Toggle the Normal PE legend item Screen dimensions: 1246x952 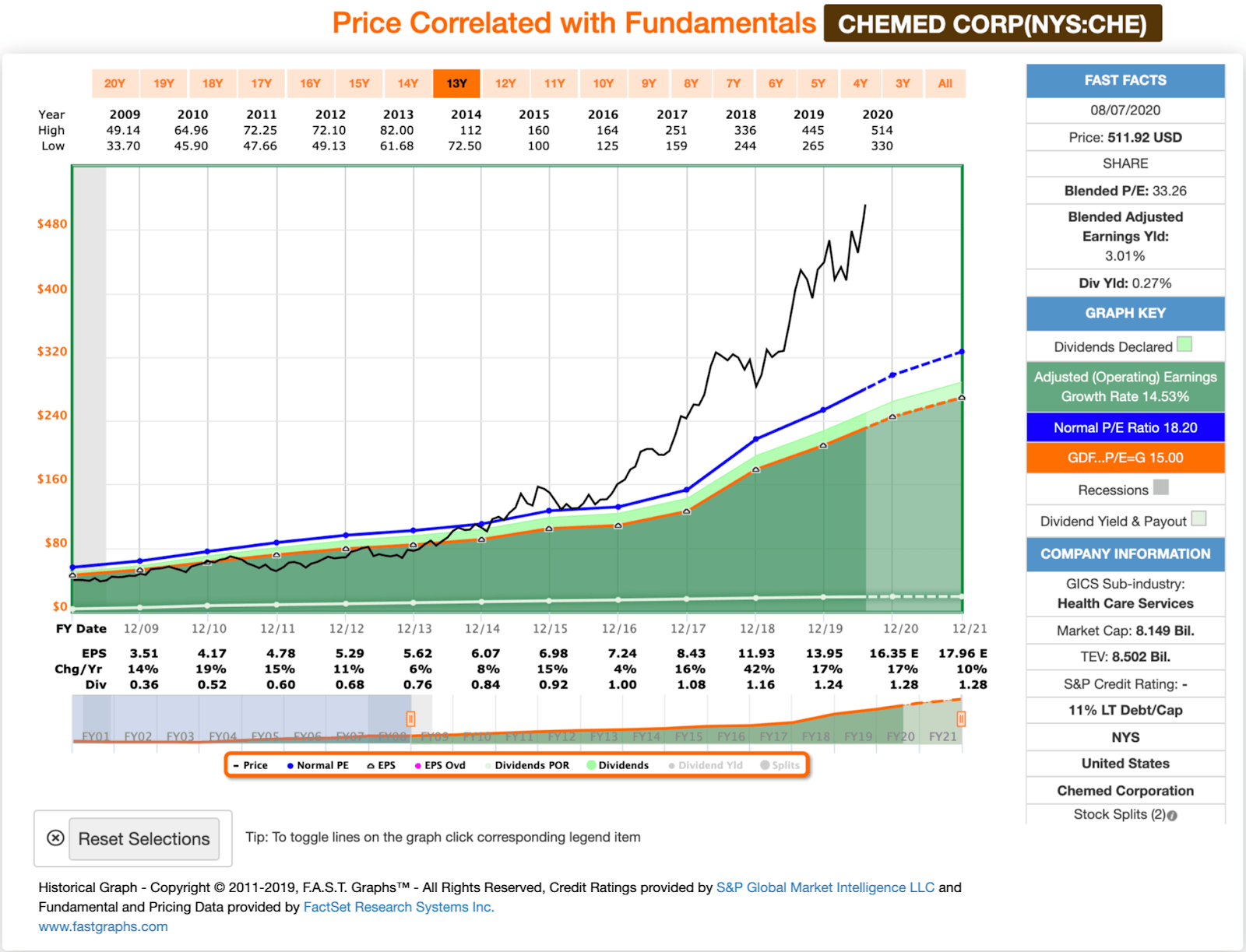(x=318, y=766)
